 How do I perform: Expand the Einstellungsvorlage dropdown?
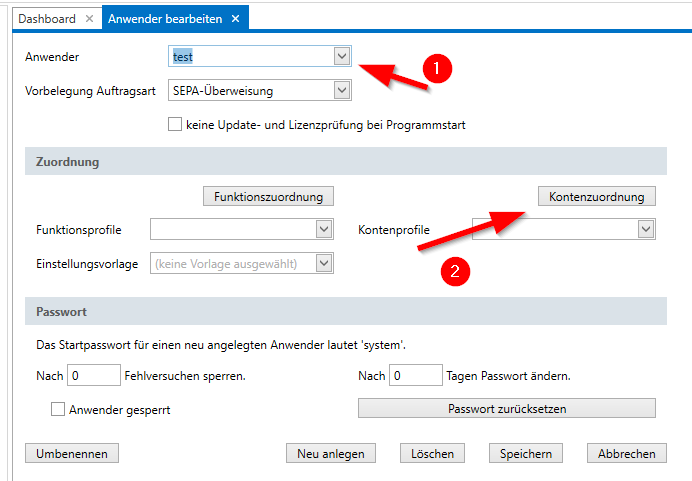point(324,263)
